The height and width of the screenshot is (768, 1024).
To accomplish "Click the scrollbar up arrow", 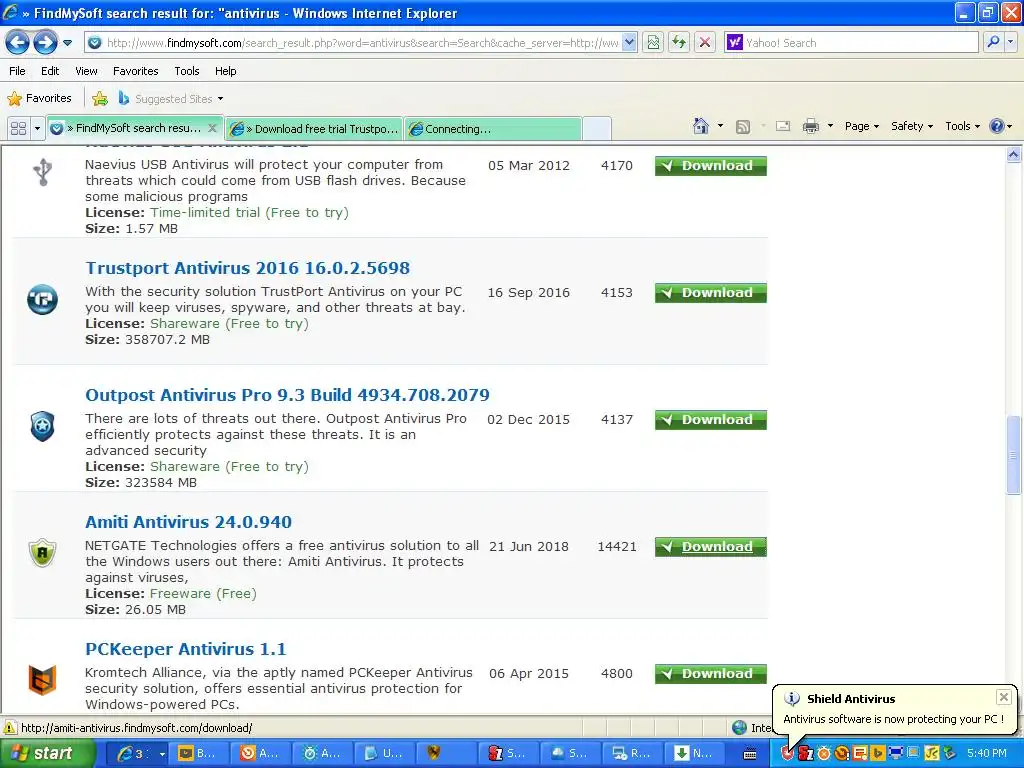I will [x=1013, y=154].
